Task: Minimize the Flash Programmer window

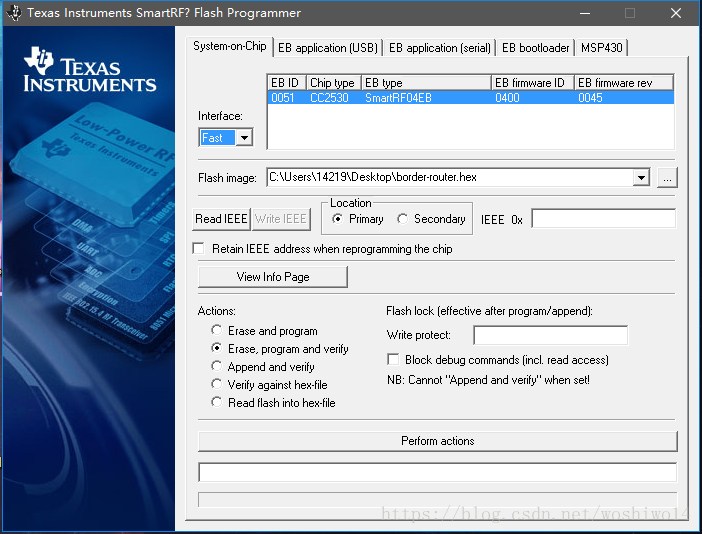Action: click(584, 13)
